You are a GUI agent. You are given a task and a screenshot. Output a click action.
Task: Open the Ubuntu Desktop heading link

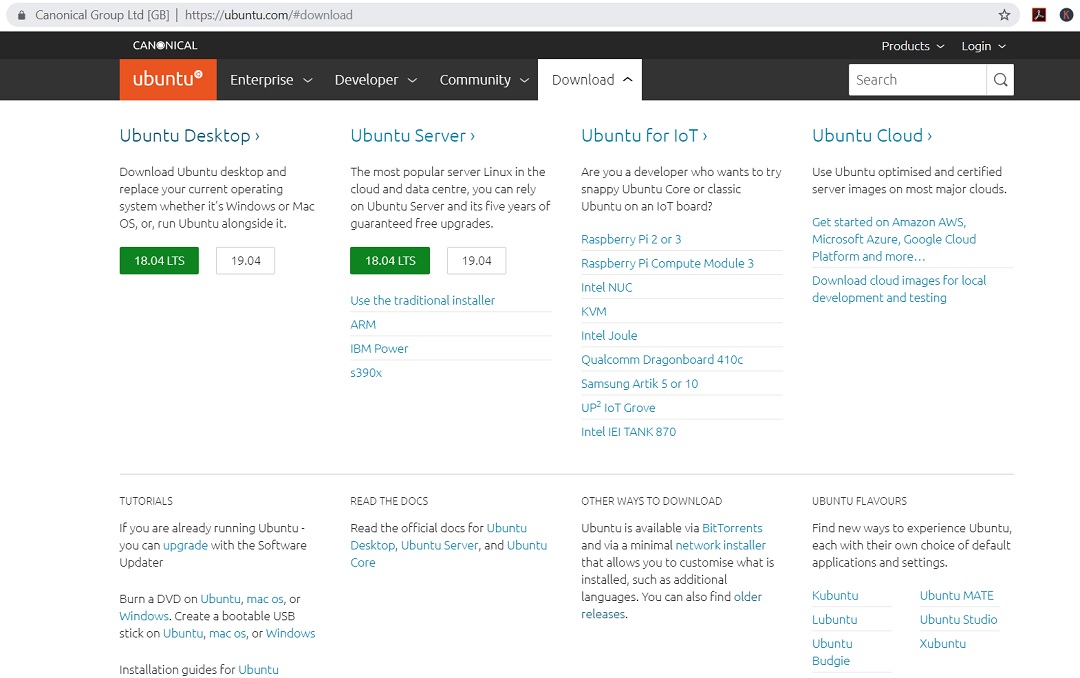[189, 136]
